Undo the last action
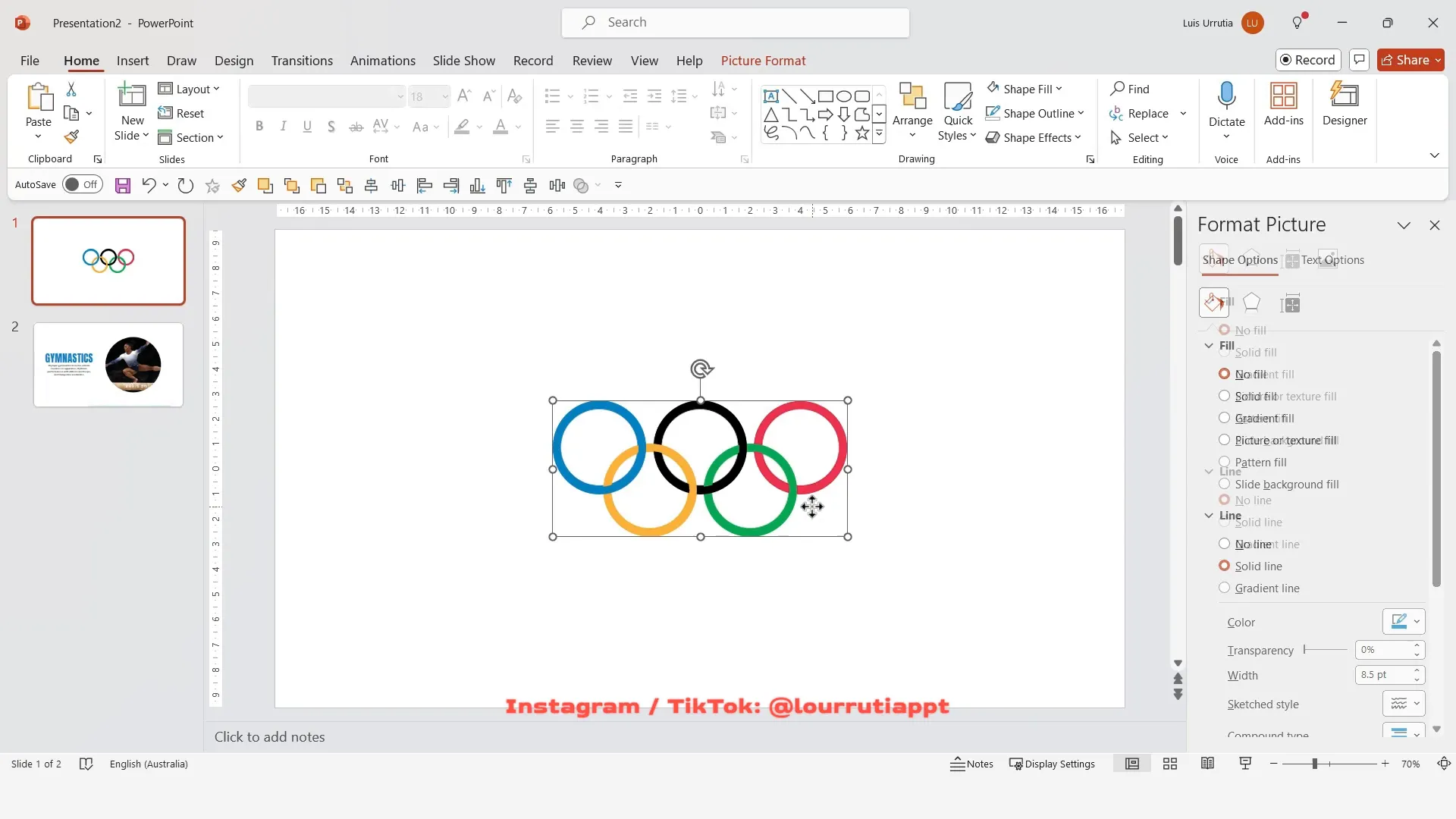This screenshot has width=1456, height=819. click(149, 186)
